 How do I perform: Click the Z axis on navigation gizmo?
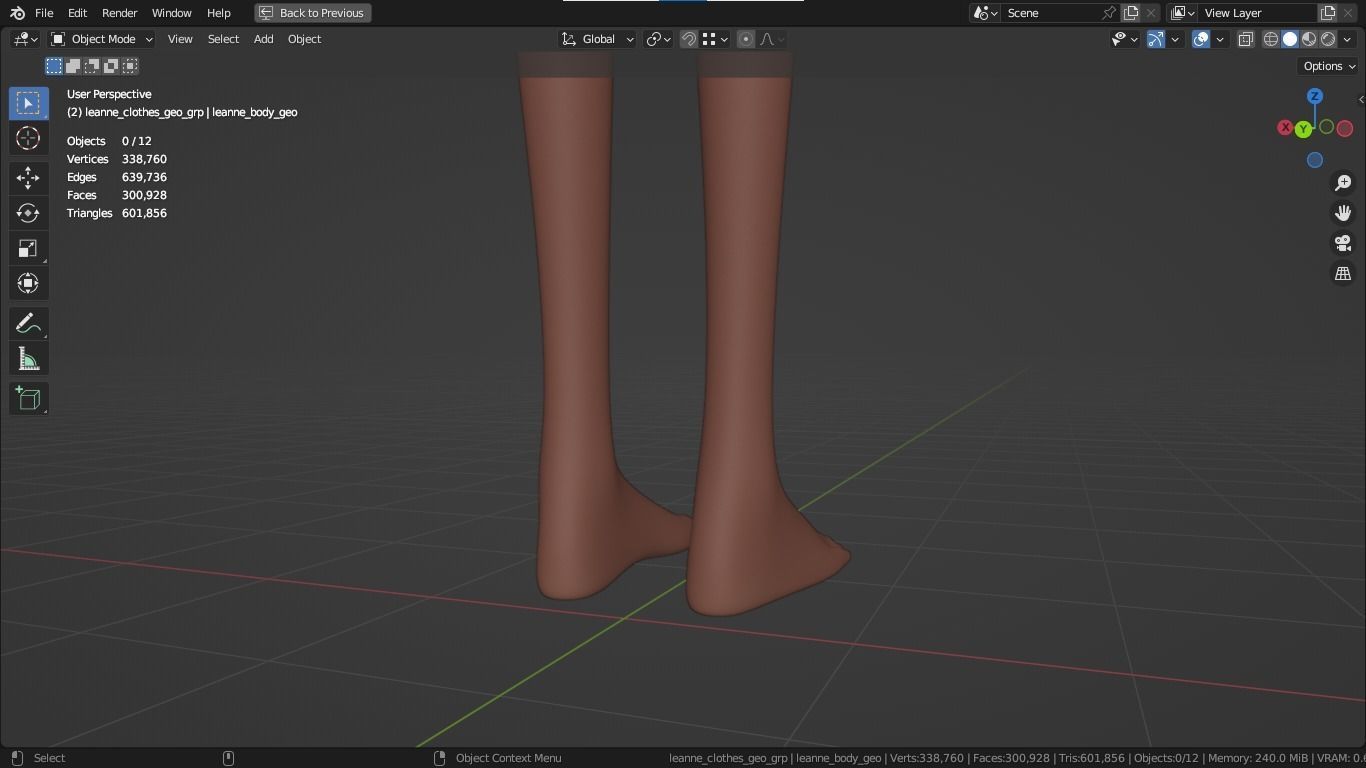1315,96
